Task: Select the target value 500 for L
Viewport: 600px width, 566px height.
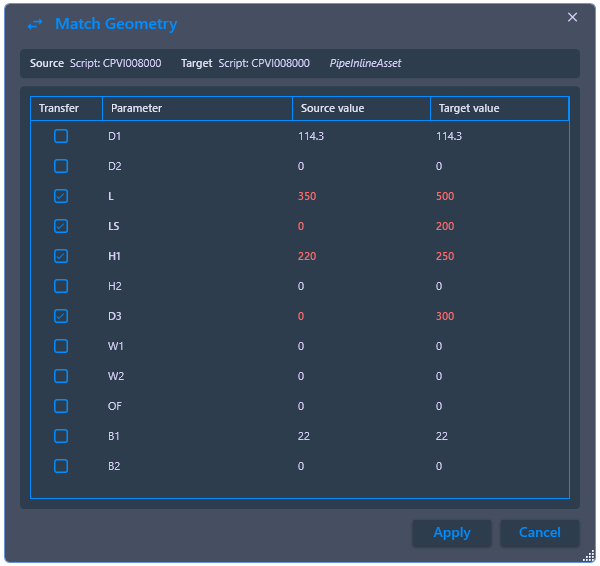Action: (445, 196)
